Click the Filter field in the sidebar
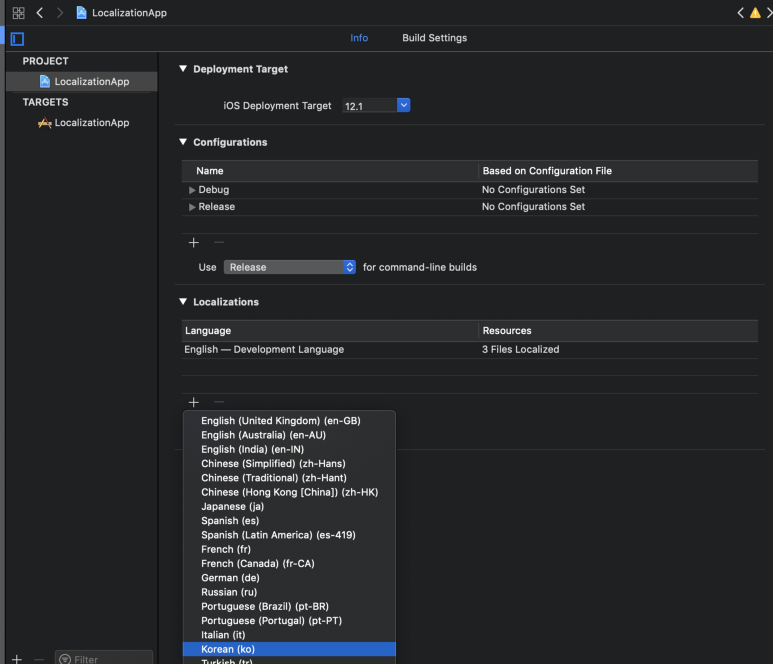773x664 pixels. [104, 659]
